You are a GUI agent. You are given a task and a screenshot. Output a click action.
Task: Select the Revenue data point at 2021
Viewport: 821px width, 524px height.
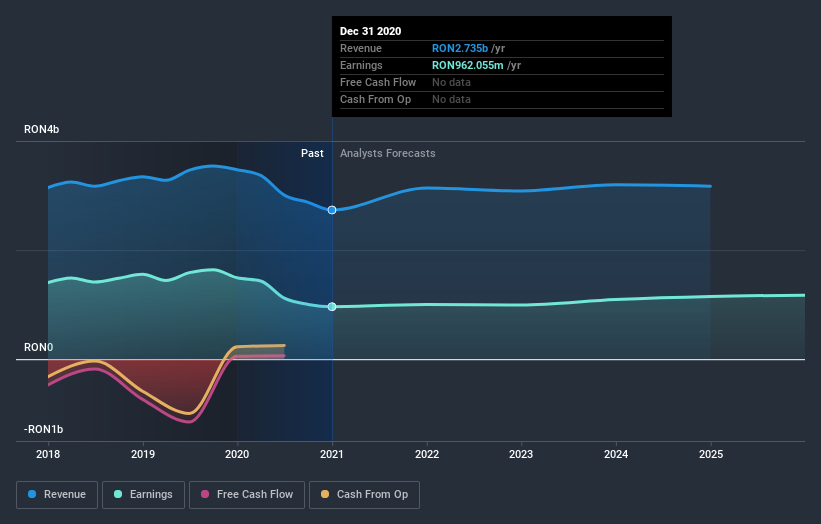[x=332, y=210]
